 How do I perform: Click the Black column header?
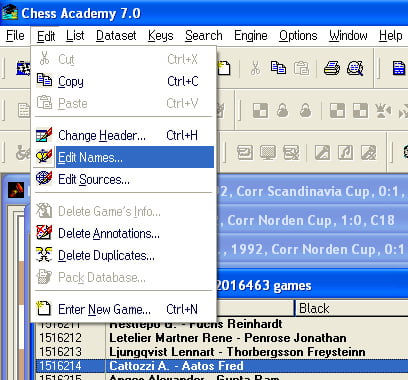tap(351, 308)
